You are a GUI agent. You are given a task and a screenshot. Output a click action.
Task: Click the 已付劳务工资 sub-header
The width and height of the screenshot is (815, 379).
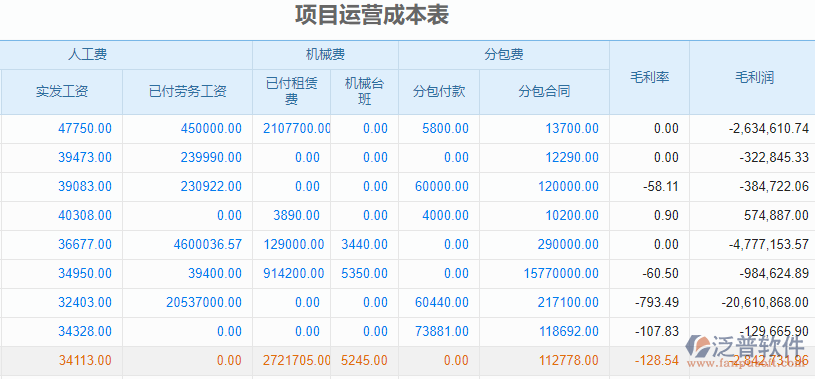click(x=188, y=92)
